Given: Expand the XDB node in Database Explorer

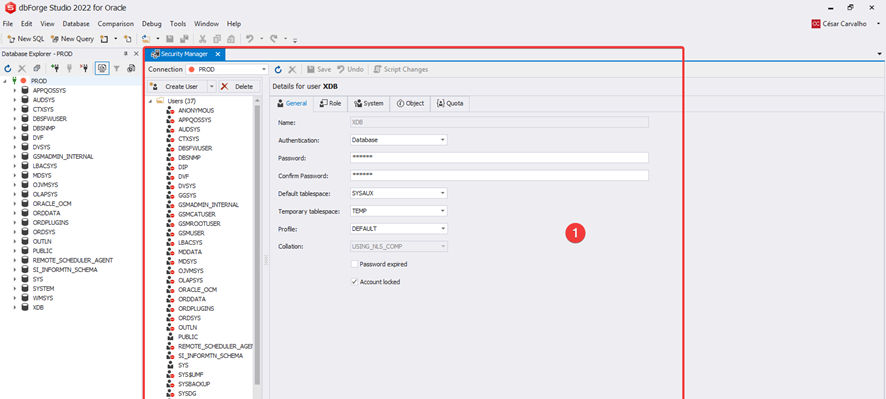Looking at the screenshot, I should [15, 307].
